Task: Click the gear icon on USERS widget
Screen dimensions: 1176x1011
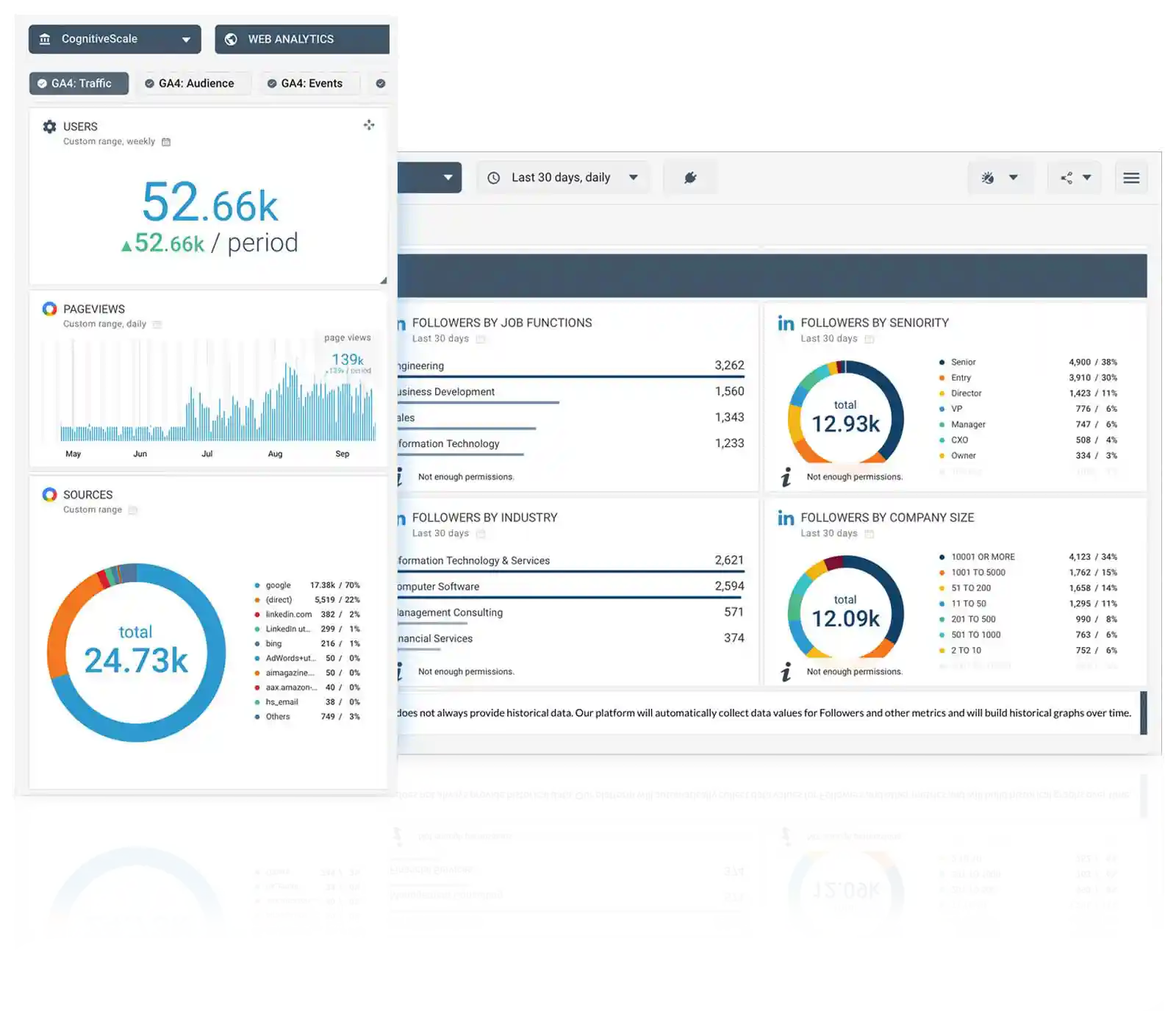Action: (x=49, y=126)
